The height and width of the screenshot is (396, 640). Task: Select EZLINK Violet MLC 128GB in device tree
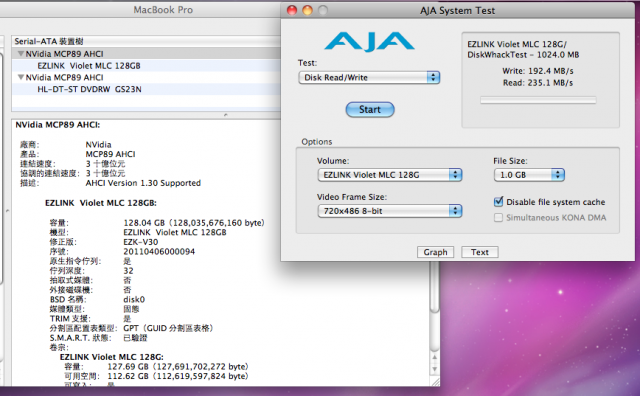(x=89, y=66)
